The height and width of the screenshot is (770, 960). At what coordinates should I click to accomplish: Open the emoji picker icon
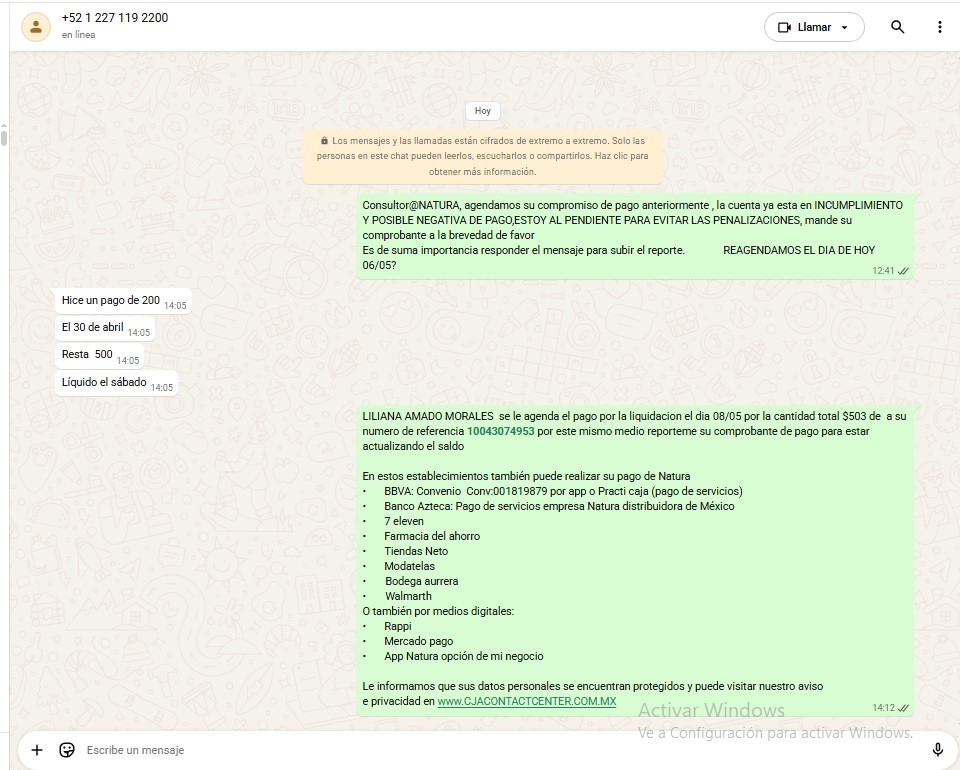point(67,750)
